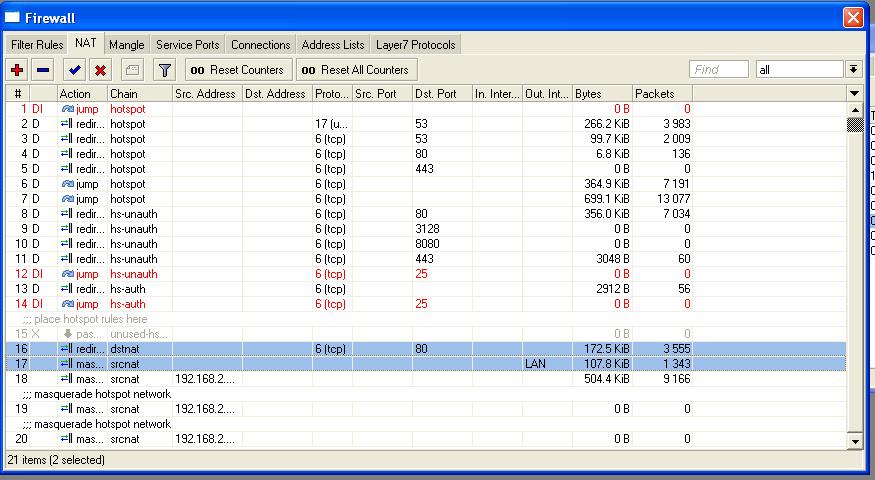Screen dimensions: 875x480
Task: Click the Reset Counters button
Action: (238, 70)
